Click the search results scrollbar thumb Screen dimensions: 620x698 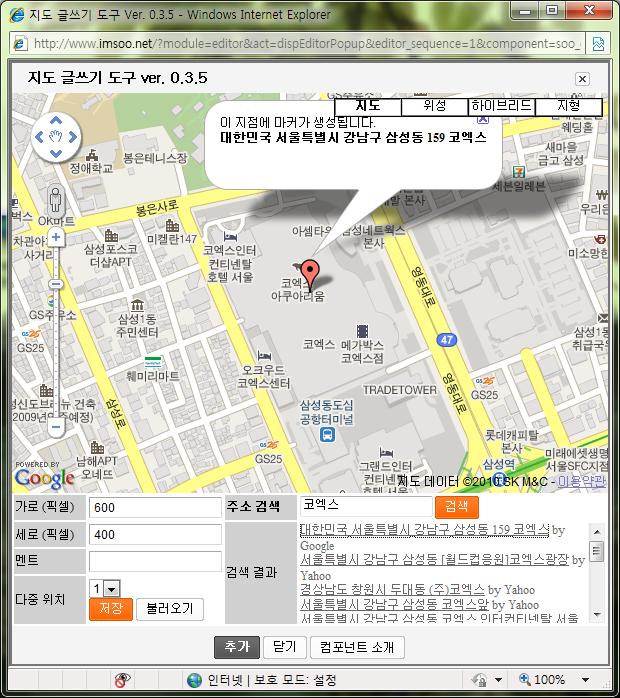pyautogui.click(x=597, y=552)
